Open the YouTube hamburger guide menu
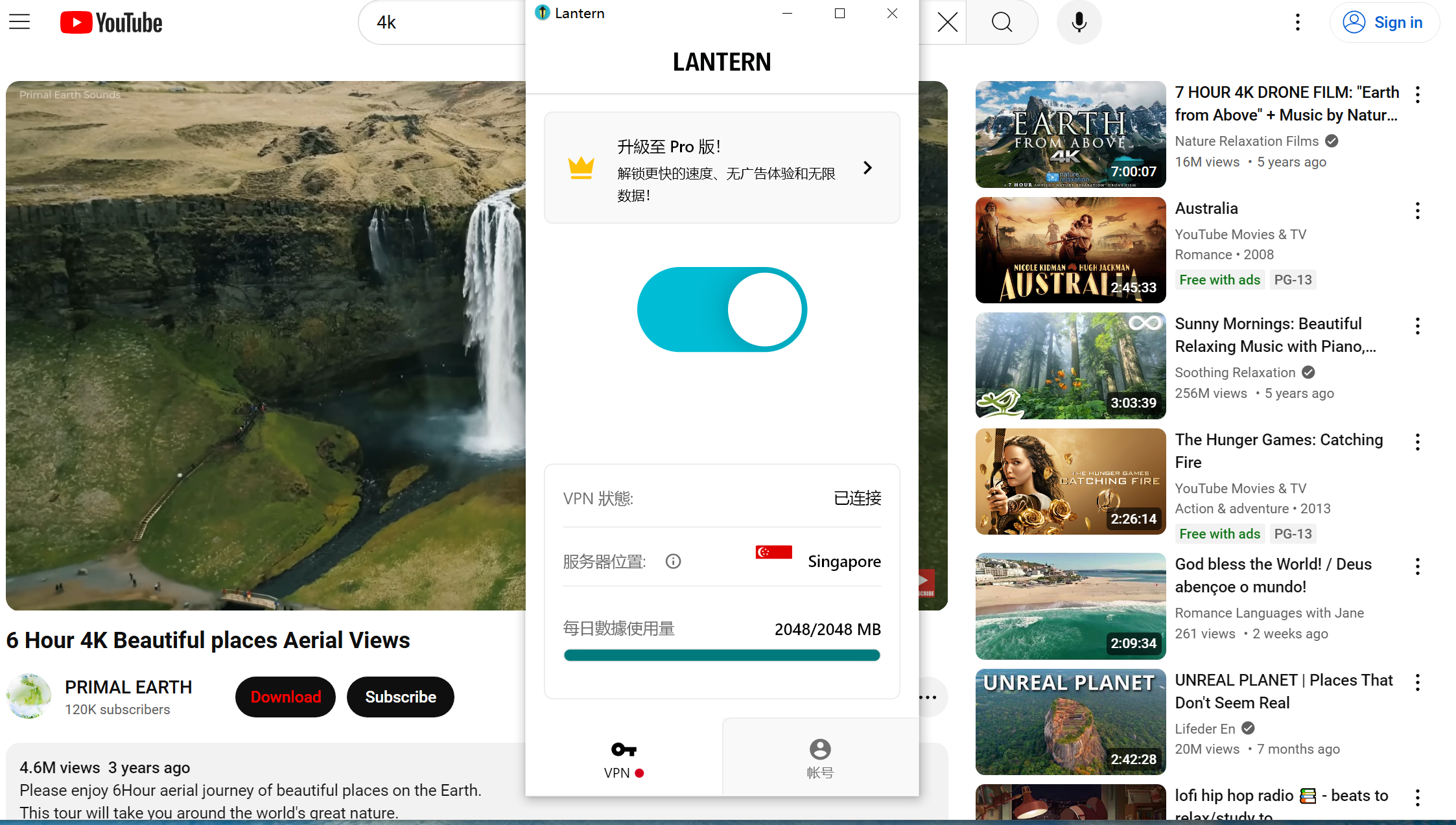This screenshot has width=1456, height=825. tap(19, 22)
